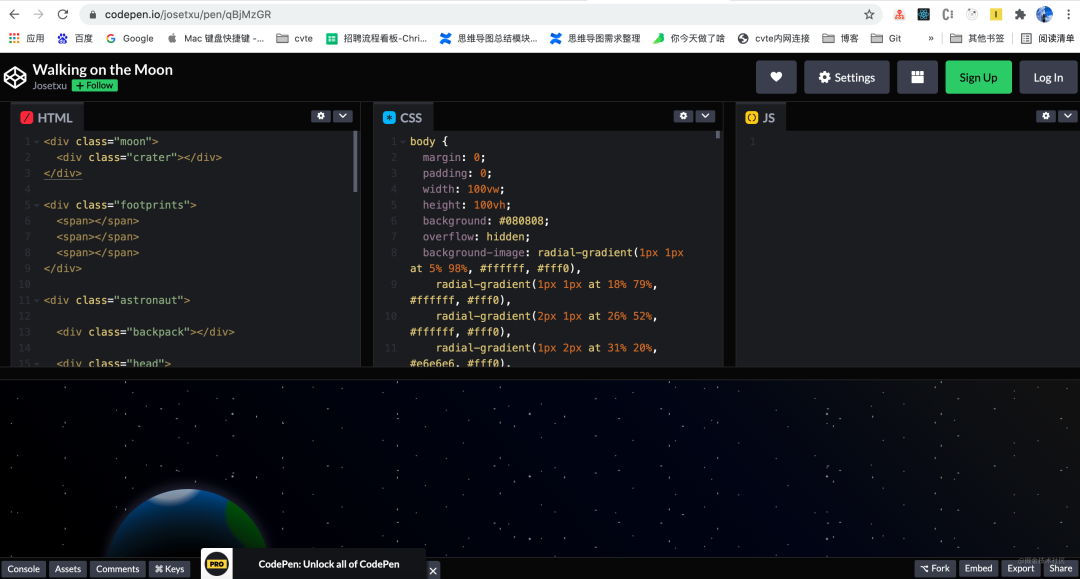Open the 你今天做了啥 bookmark
This screenshot has height=579, width=1080.
coord(689,39)
